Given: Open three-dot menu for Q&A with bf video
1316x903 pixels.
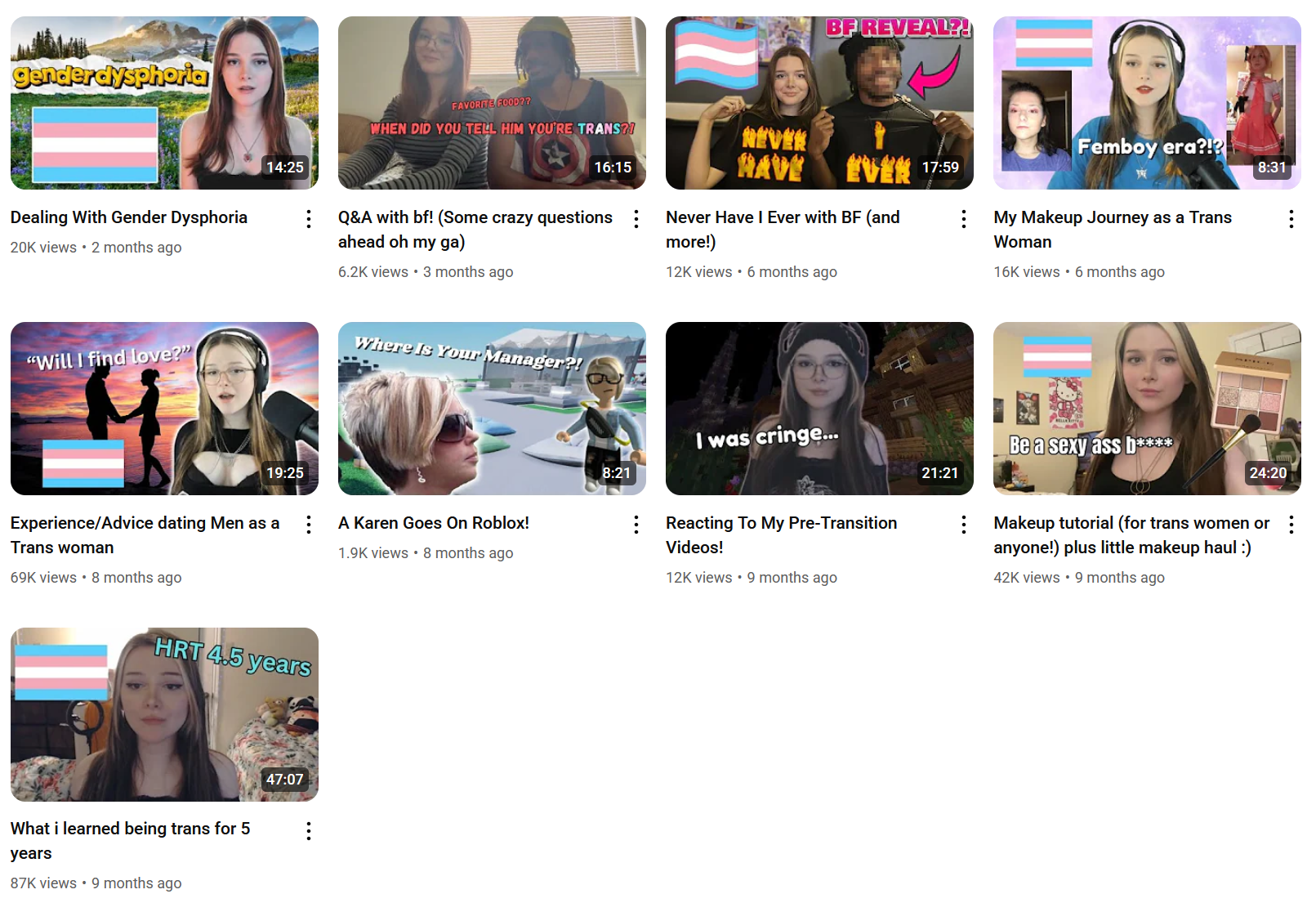Looking at the screenshot, I should (636, 219).
